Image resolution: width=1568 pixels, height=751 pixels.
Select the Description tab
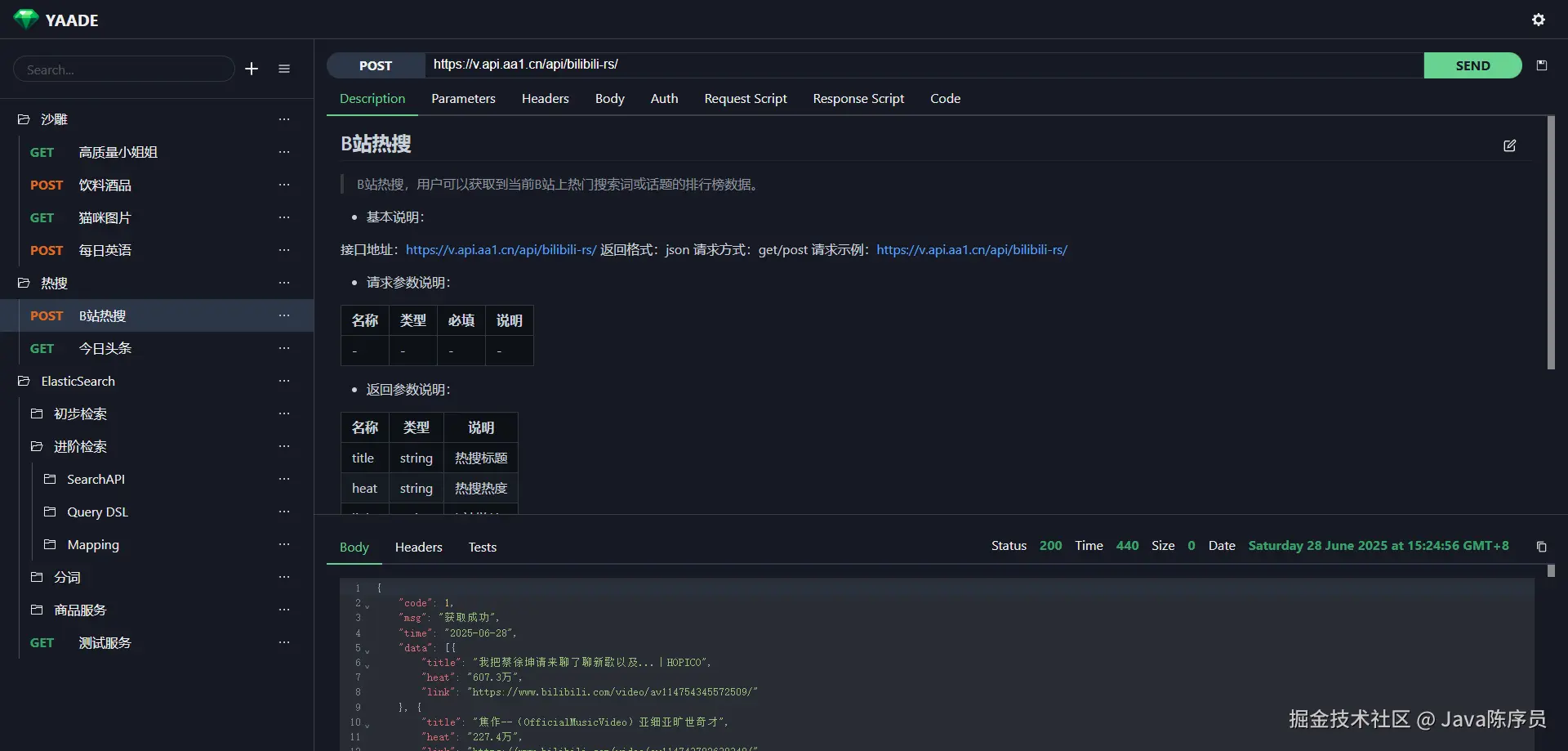(x=372, y=98)
